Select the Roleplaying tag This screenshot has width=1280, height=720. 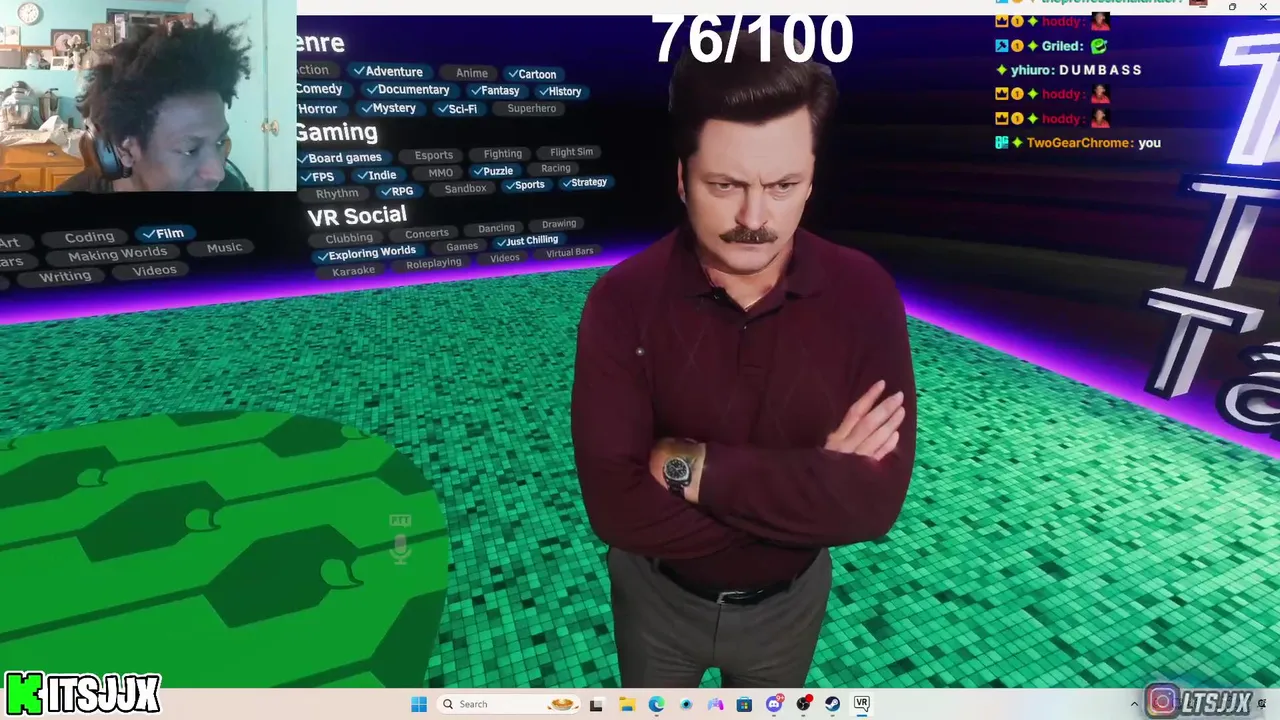pyautogui.click(x=434, y=263)
